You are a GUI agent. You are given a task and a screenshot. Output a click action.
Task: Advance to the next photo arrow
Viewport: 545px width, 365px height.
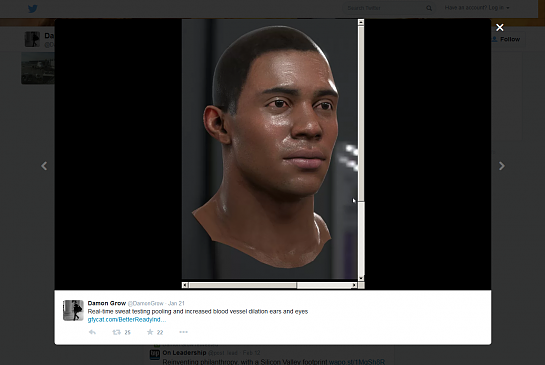502,166
